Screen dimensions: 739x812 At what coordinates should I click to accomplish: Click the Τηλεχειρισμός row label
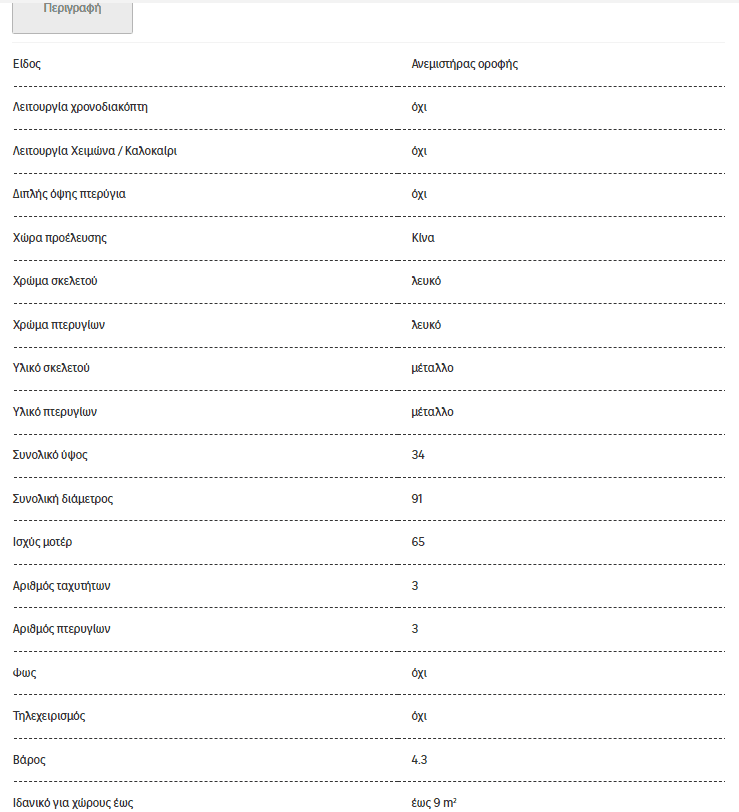pos(49,716)
